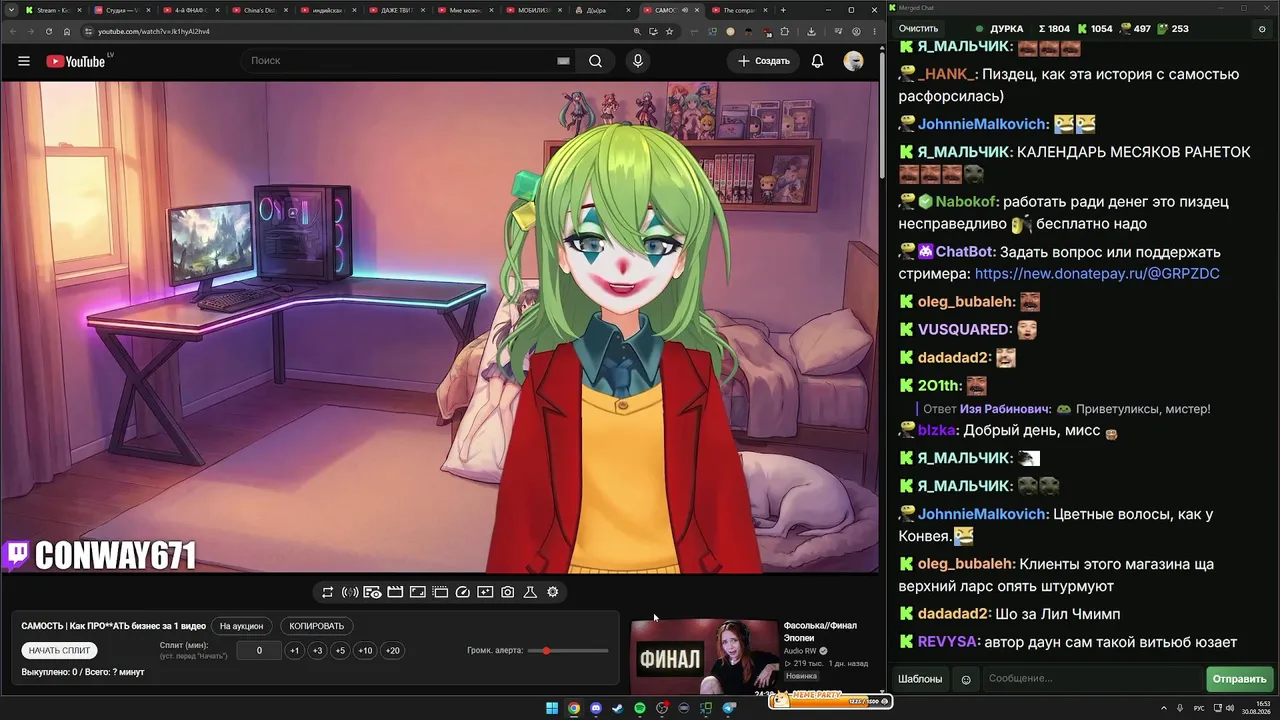
Task: Switch to the "Stream" browser tab
Action: tap(52, 10)
